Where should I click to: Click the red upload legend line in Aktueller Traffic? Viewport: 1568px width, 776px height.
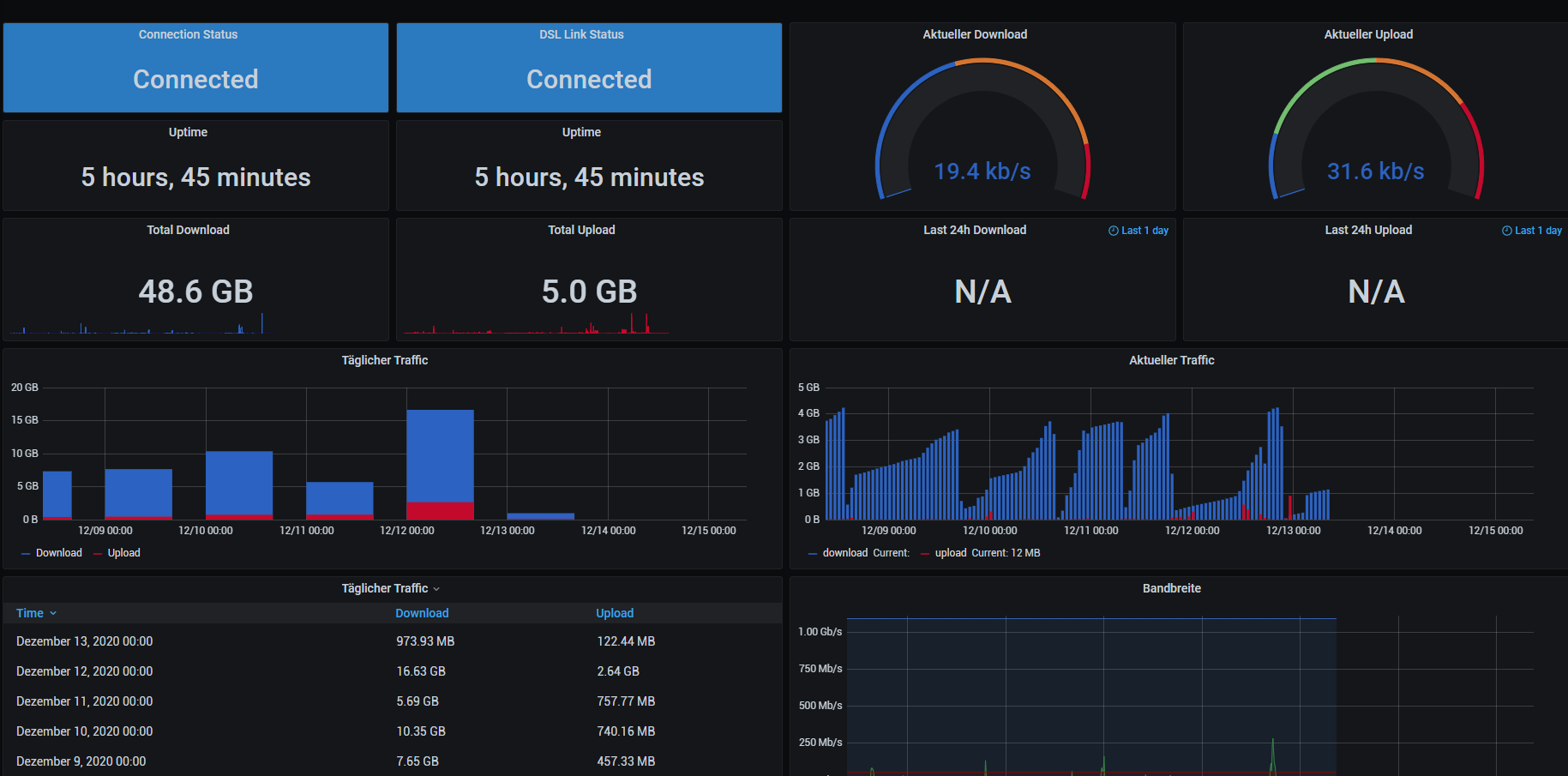point(925,554)
